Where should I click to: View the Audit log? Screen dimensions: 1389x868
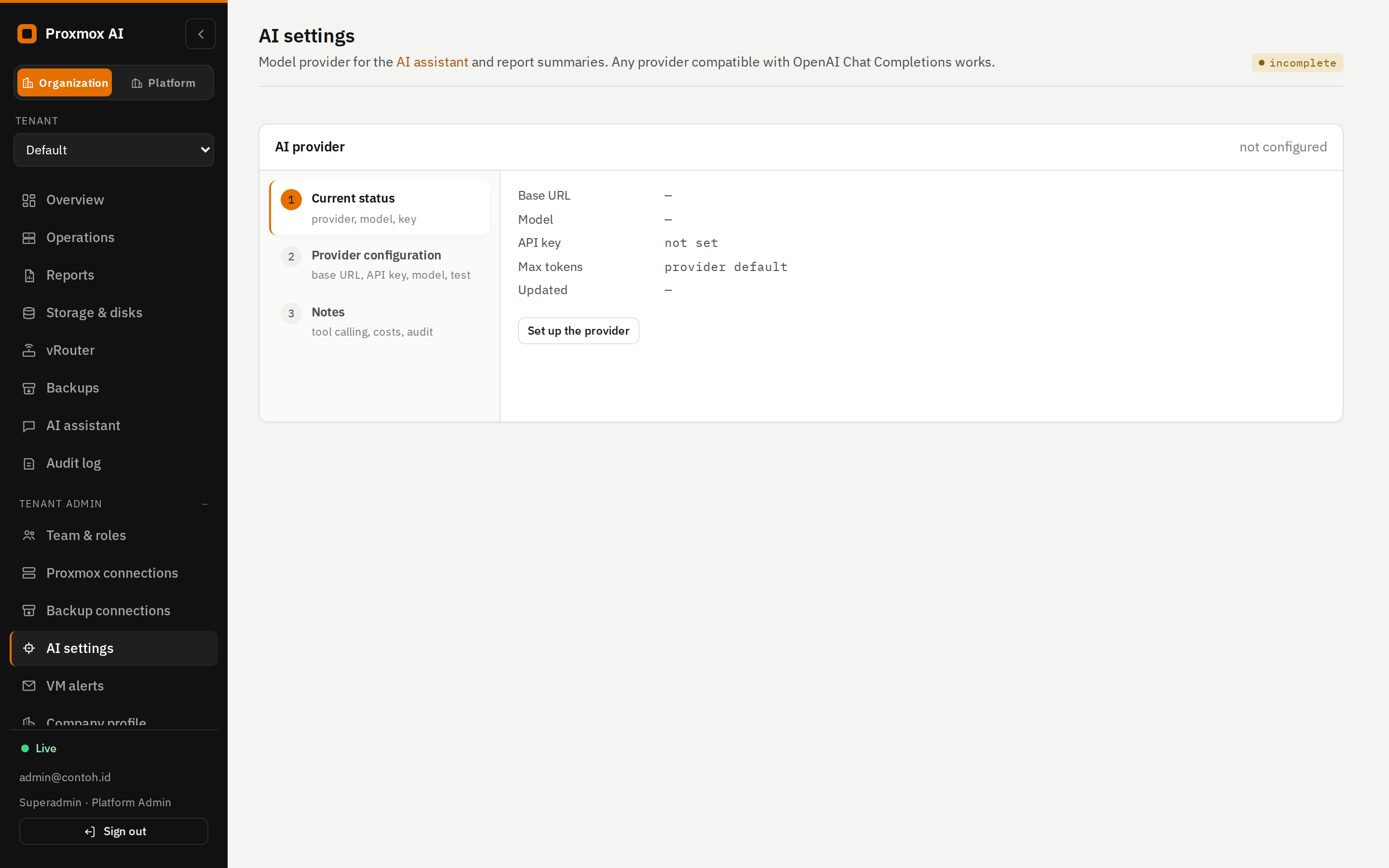(x=114, y=463)
